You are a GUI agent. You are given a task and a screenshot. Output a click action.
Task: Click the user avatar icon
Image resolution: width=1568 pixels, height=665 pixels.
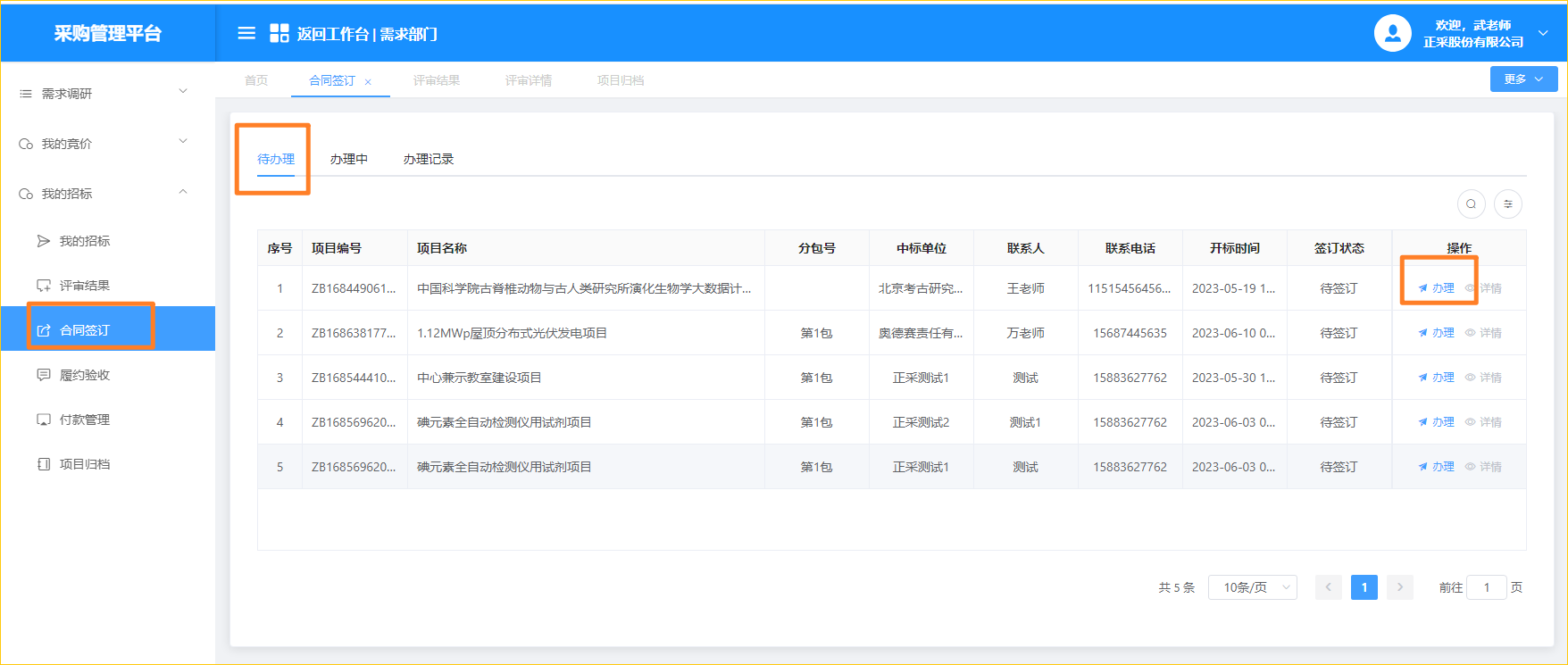pyautogui.click(x=1392, y=33)
